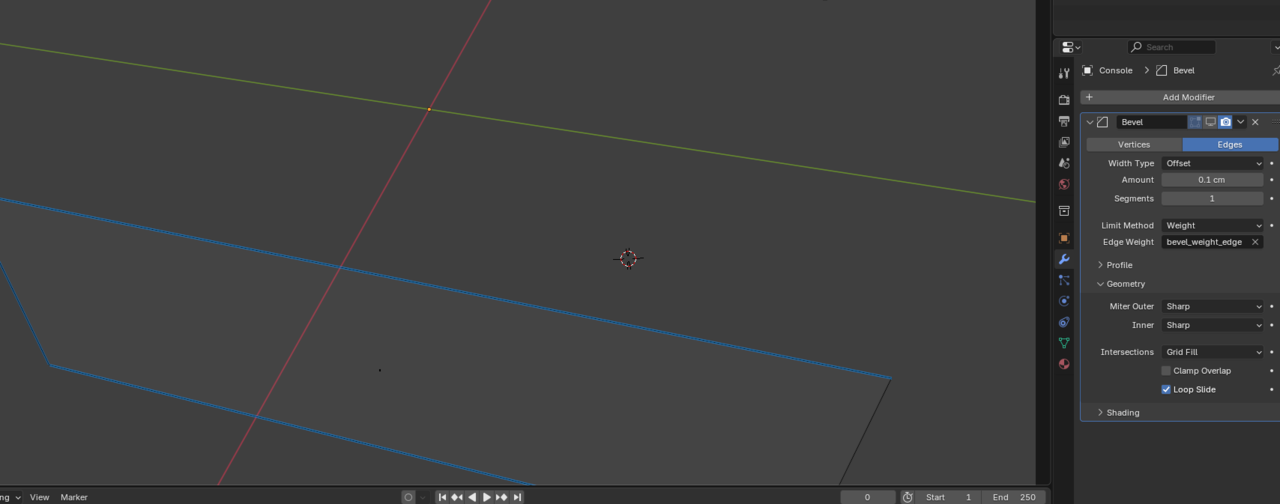Open the Width Type dropdown
Viewport: 1280px width, 504px height.
[1213, 163]
